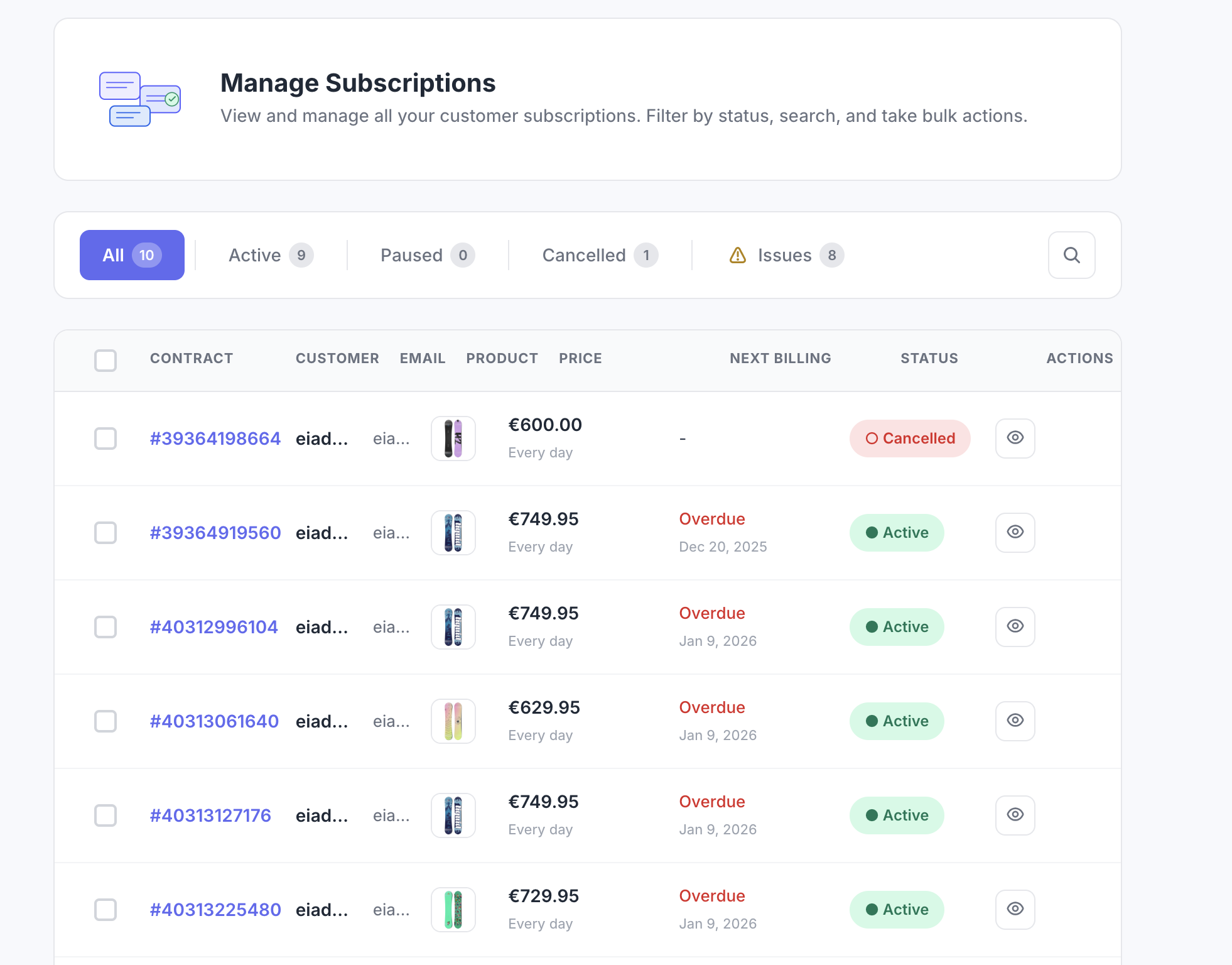Click green snowboard thumbnail in €729.95 row
This screenshot has height=965, width=1232.
[x=453, y=910]
